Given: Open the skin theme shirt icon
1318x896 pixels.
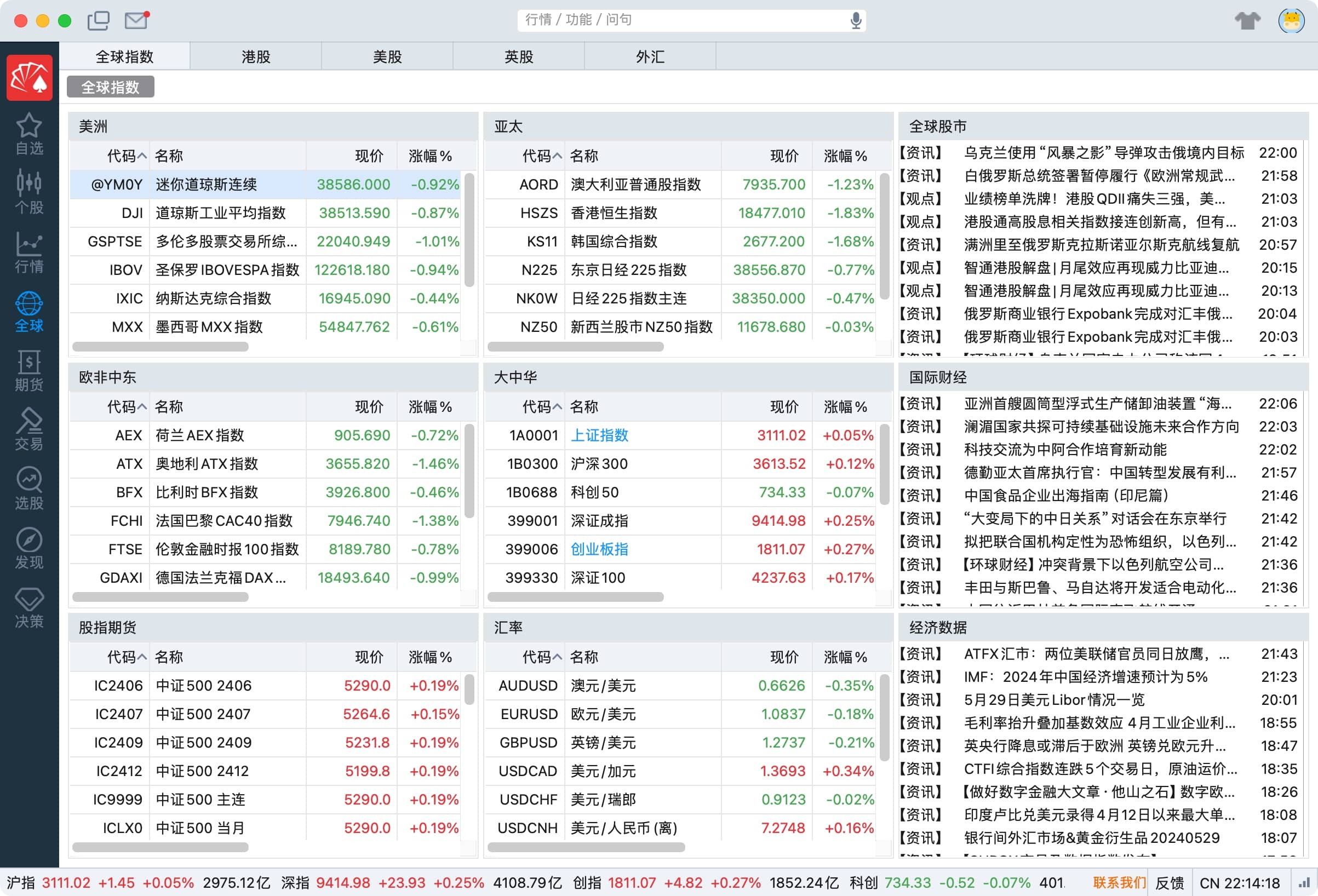Looking at the screenshot, I should (1247, 20).
